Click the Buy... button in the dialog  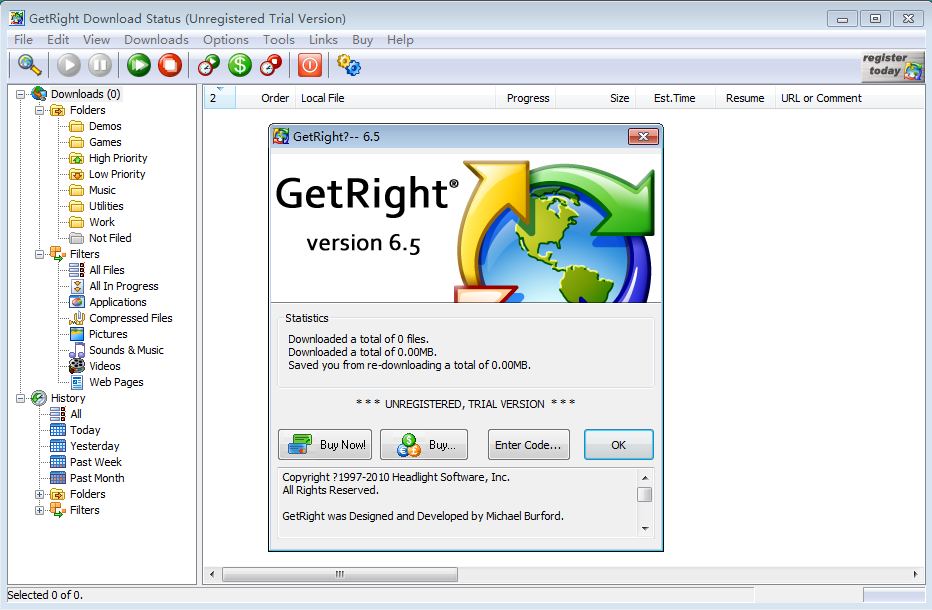pyautogui.click(x=424, y=445)
